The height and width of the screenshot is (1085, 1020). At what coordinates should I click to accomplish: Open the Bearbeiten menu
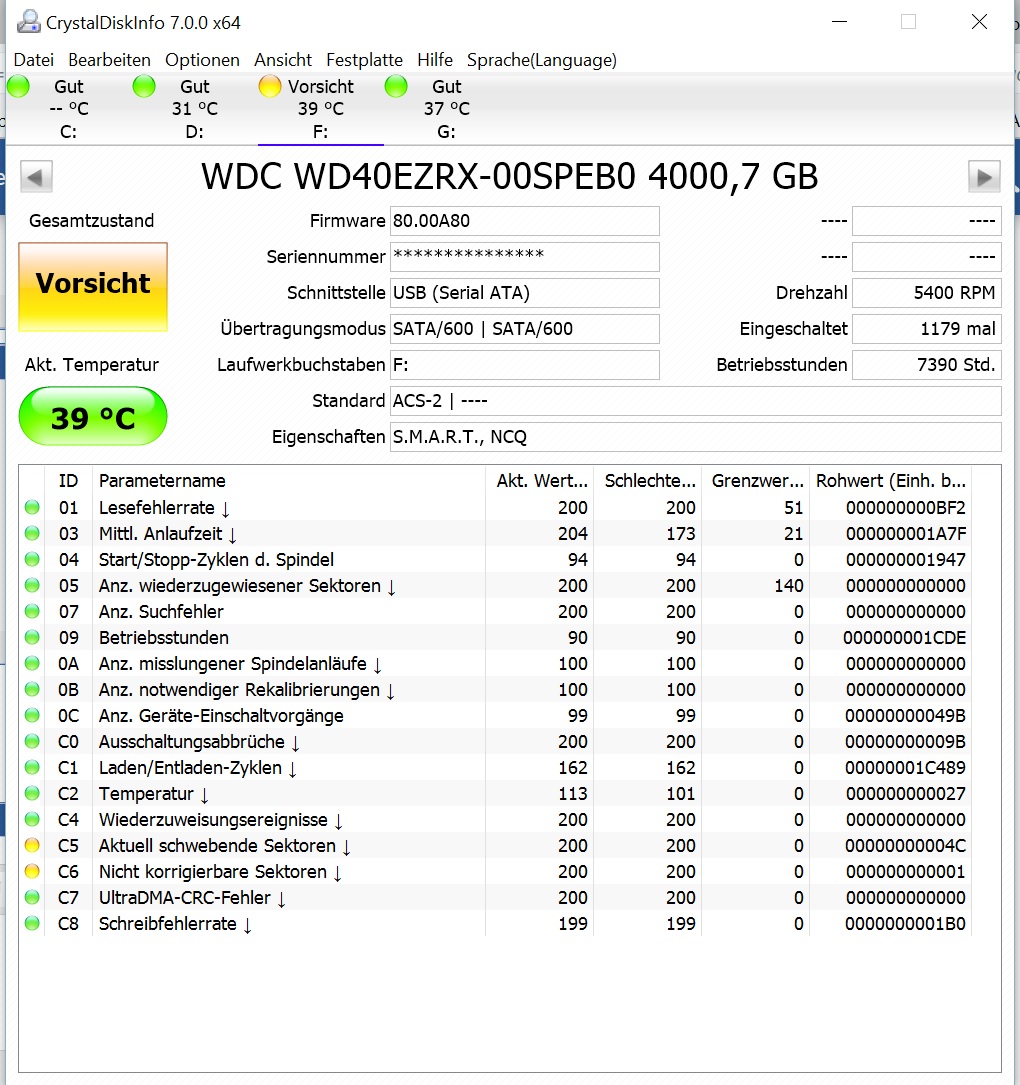point(109,60)
